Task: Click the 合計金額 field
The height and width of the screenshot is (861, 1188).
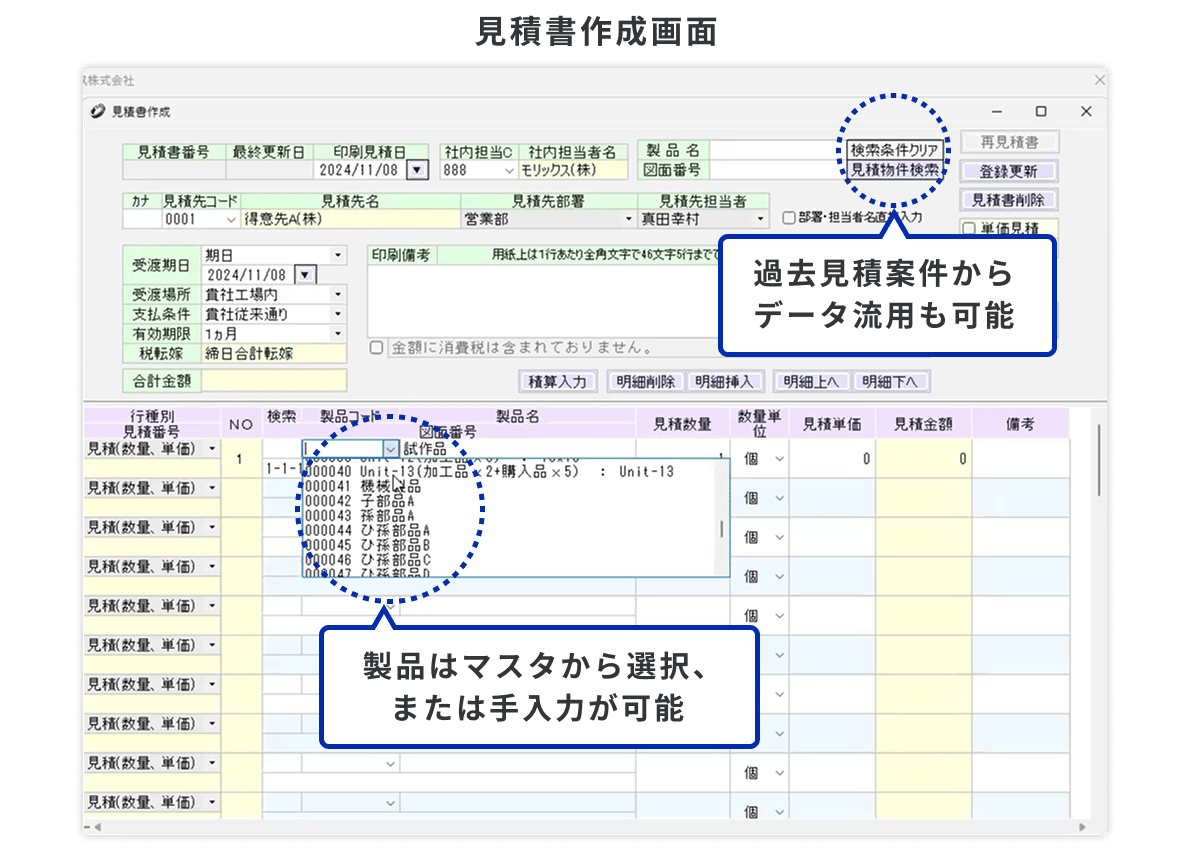Action: (x=274, y=381)
